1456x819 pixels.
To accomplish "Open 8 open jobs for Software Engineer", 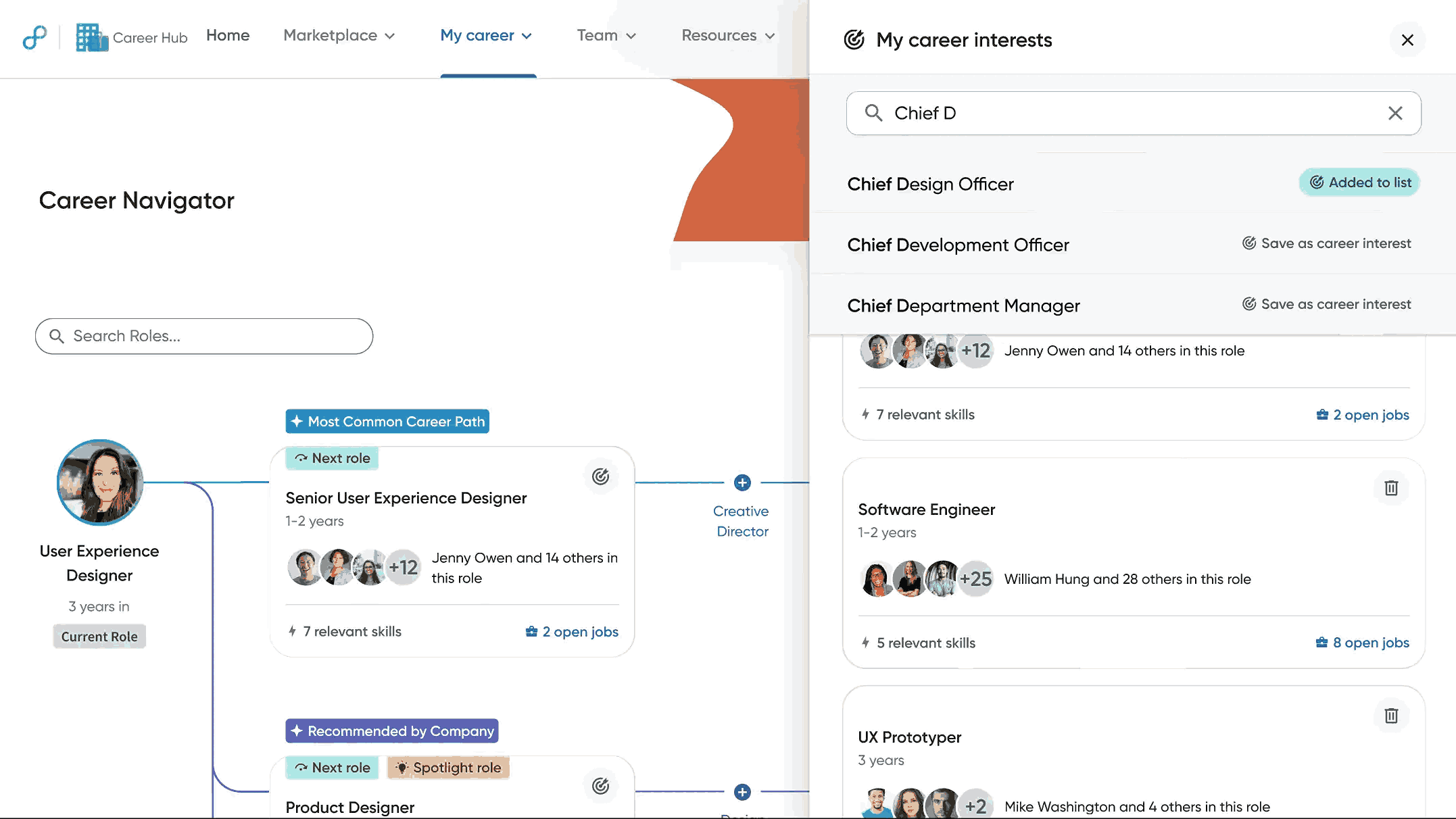I will [x=1363, y=643].
